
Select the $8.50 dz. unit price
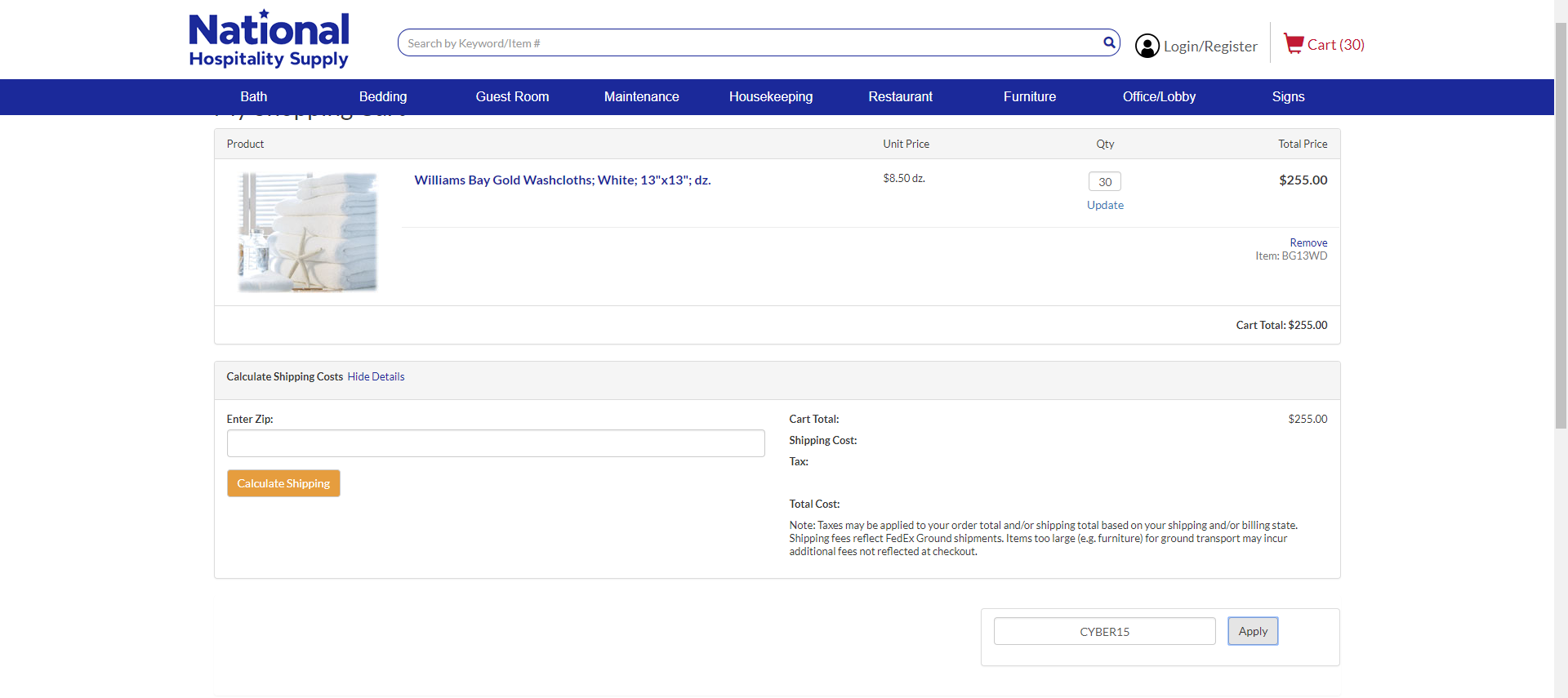pos(904,178)
